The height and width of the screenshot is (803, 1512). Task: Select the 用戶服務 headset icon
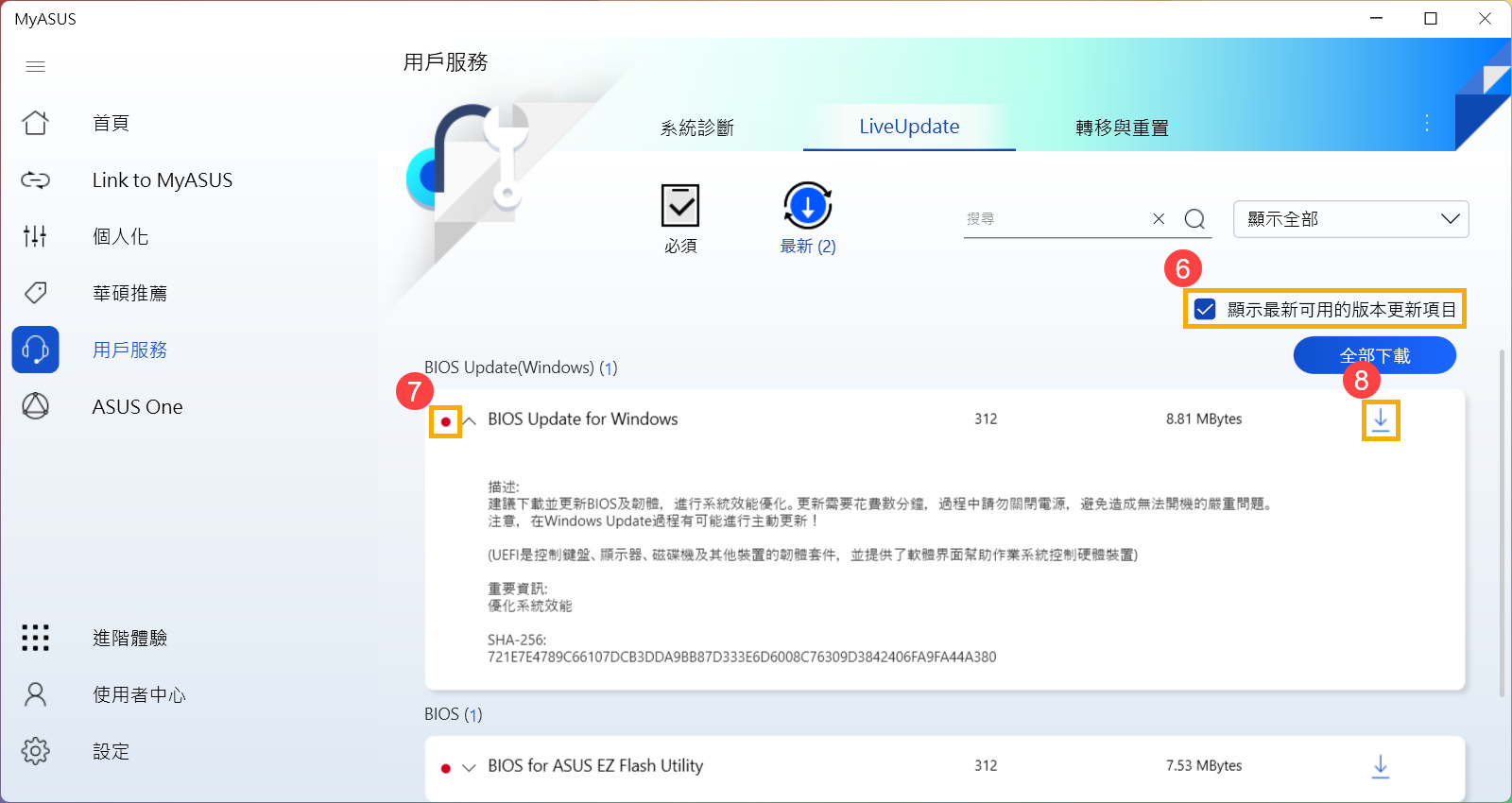click(35, 350)
